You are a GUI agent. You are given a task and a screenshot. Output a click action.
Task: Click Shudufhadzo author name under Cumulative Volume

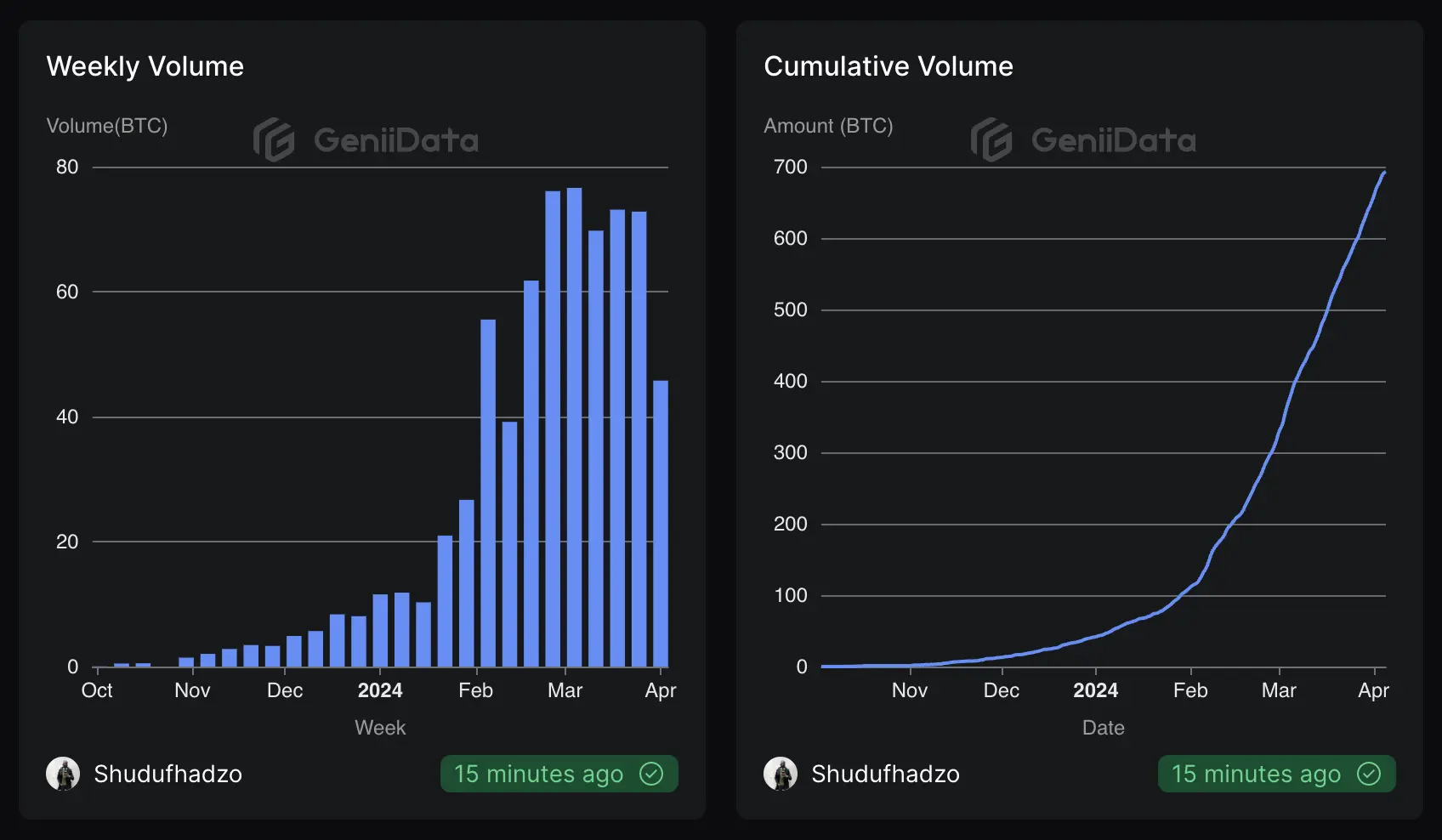885,774
